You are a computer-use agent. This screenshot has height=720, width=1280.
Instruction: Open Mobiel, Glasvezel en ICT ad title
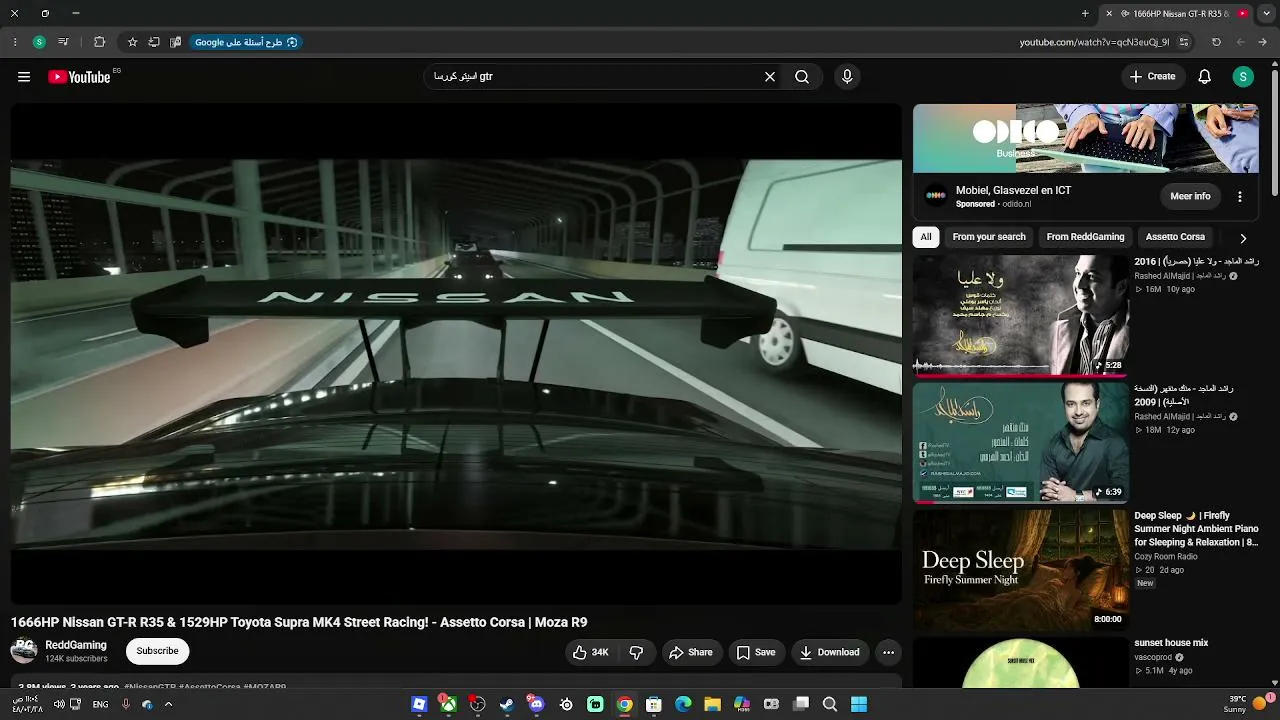point(1013,190)
